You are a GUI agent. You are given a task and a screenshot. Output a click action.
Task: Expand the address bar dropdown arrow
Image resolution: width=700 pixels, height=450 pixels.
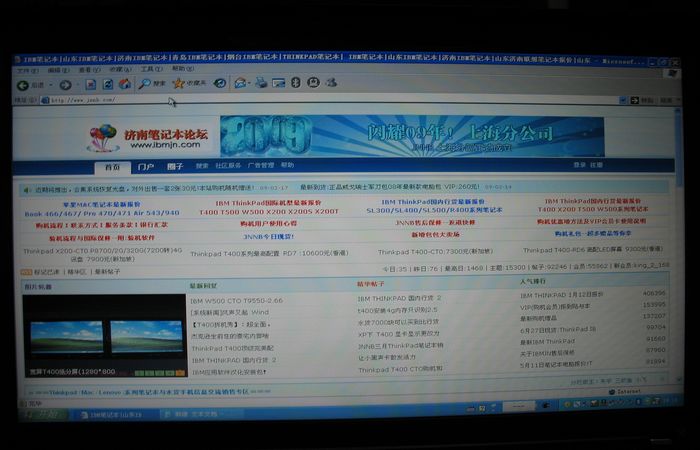[x=623, y=100]
